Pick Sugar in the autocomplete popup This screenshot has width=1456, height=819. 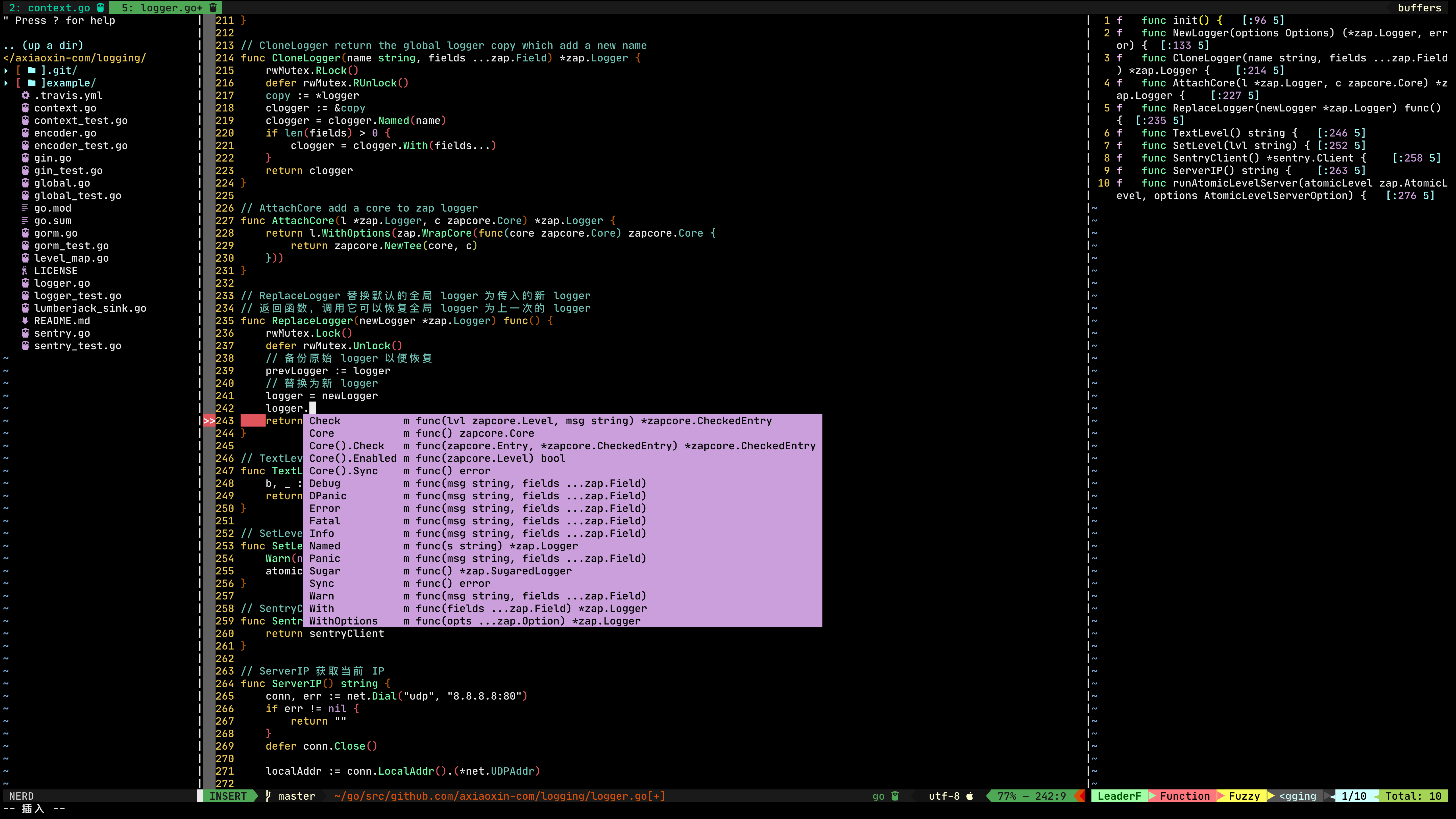point(324,571)
